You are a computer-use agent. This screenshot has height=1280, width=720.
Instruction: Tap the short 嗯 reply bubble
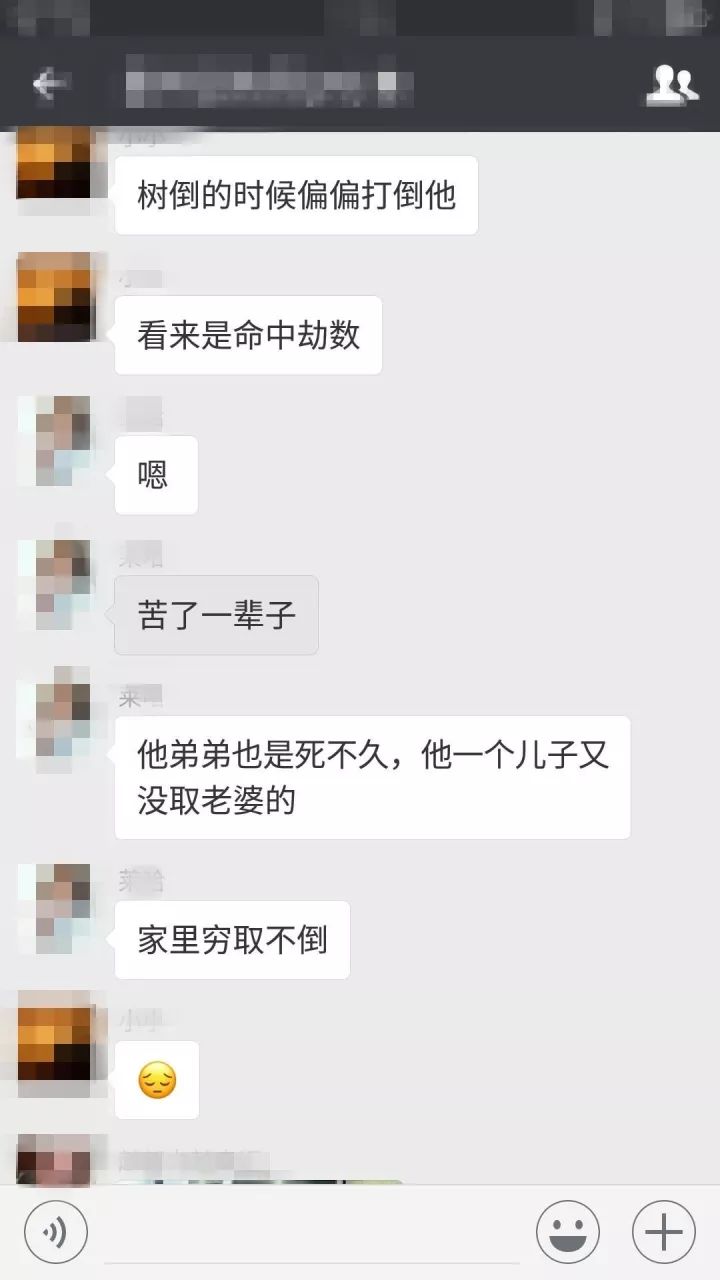tap(156, 475)
